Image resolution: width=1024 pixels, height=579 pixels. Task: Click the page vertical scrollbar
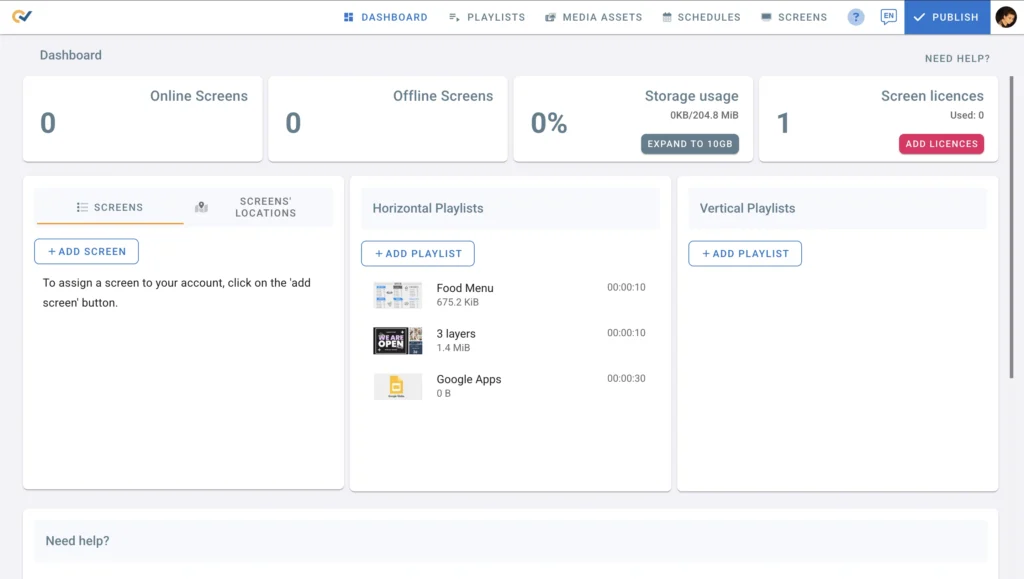[x=1013, y=225]
